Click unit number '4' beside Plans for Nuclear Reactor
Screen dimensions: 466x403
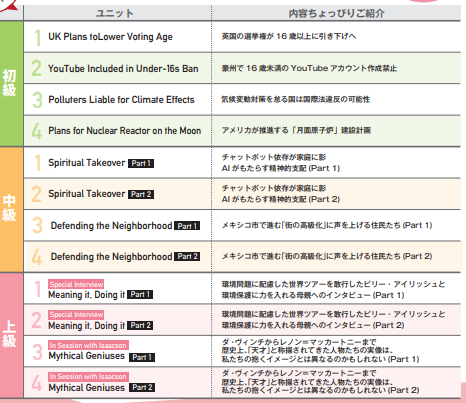(37, 131)
